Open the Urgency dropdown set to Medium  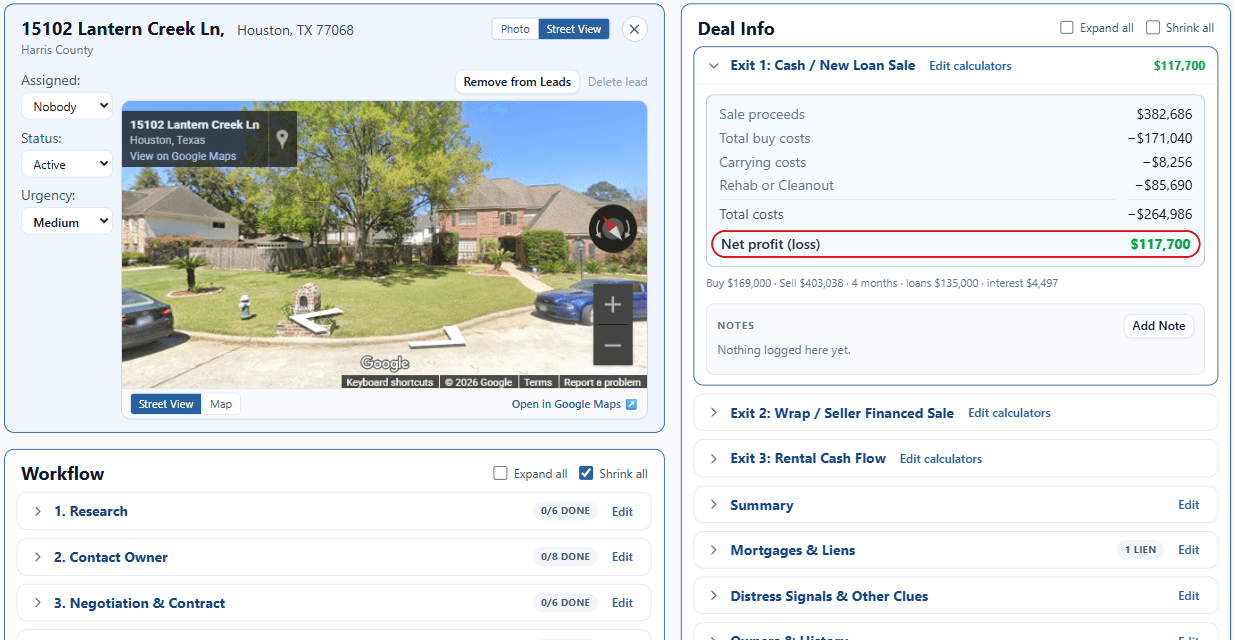(67, 222)
